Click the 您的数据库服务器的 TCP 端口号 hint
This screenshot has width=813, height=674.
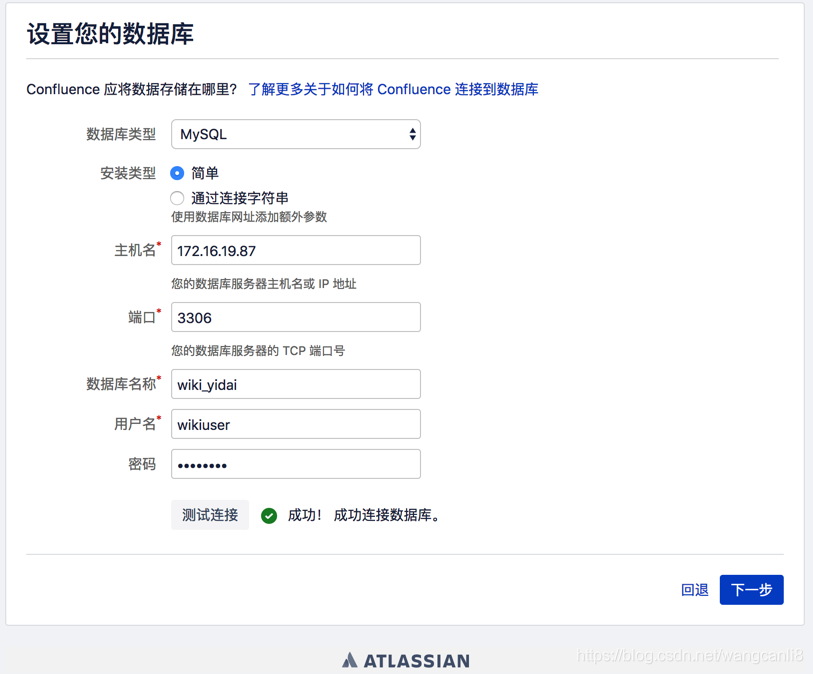click(x=258, y=350)
